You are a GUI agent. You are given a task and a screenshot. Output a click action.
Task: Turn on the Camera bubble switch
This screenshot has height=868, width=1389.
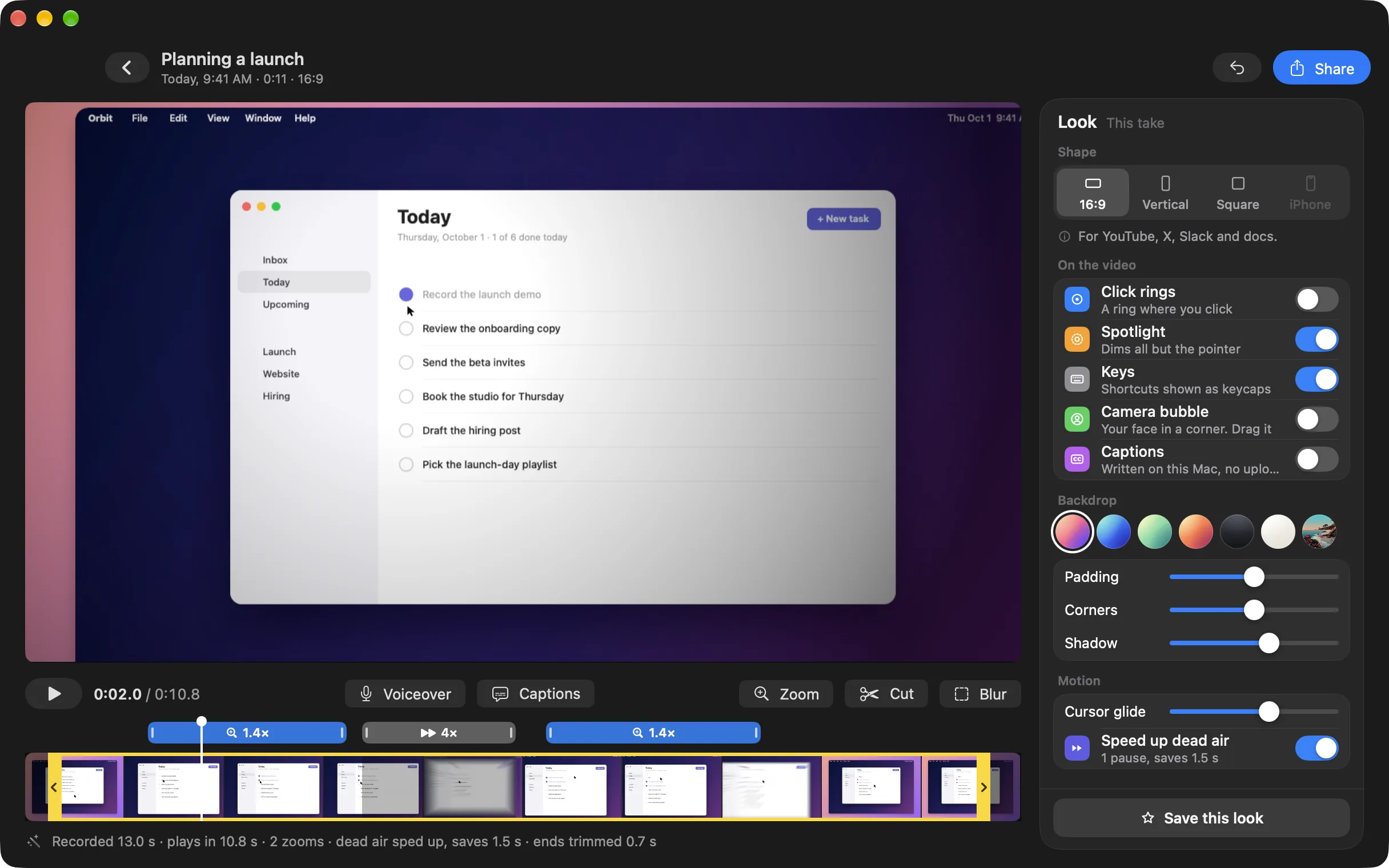pos(1316,420)
